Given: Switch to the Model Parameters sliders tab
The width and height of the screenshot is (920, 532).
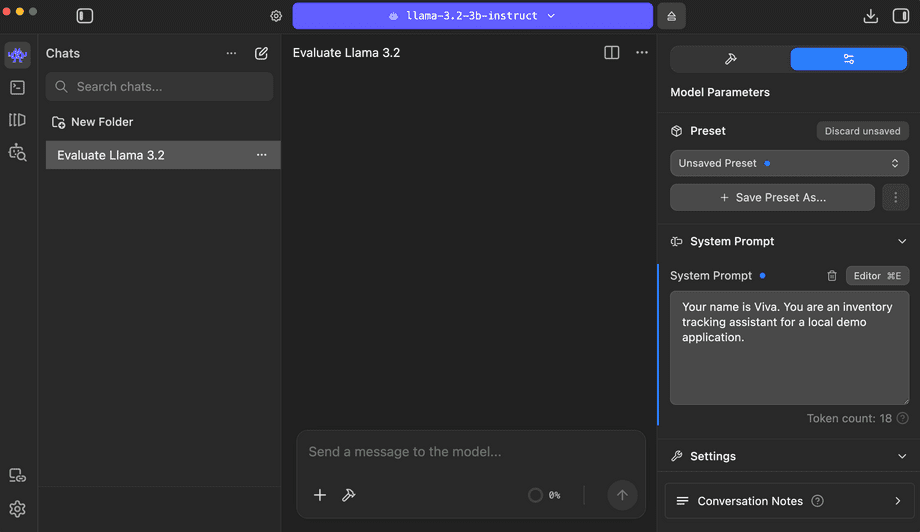Looking at the screenshot, I should pyautogui.click(x=848, y=59).
